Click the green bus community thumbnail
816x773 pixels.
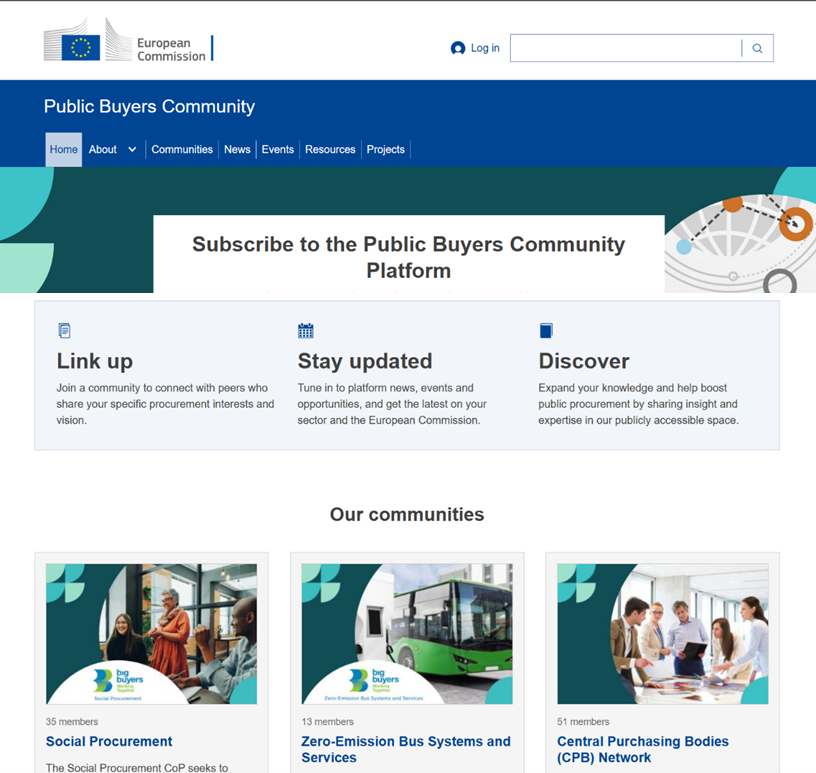click(407, 633)
